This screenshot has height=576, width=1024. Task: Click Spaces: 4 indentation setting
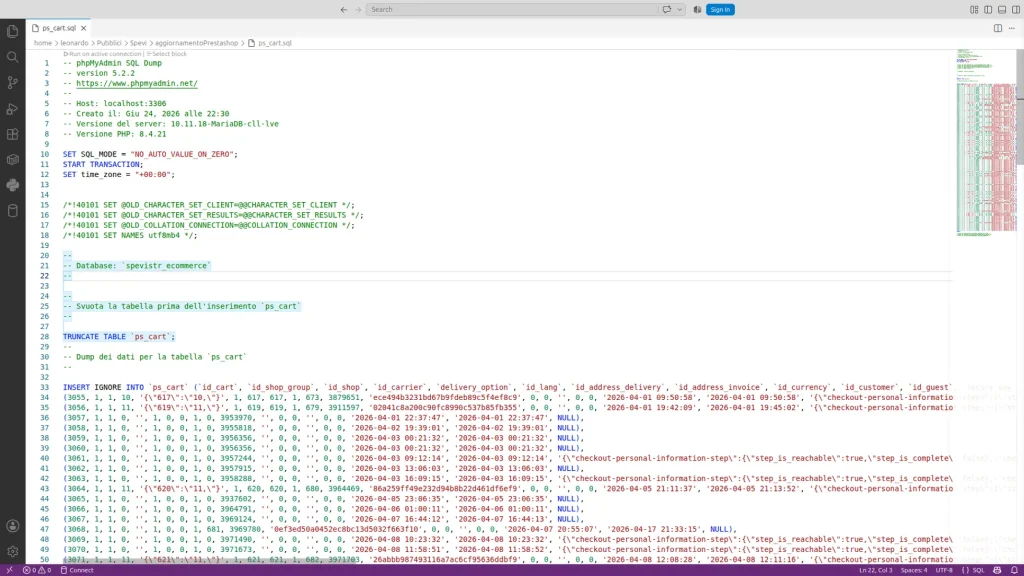[x=914, y=570]
